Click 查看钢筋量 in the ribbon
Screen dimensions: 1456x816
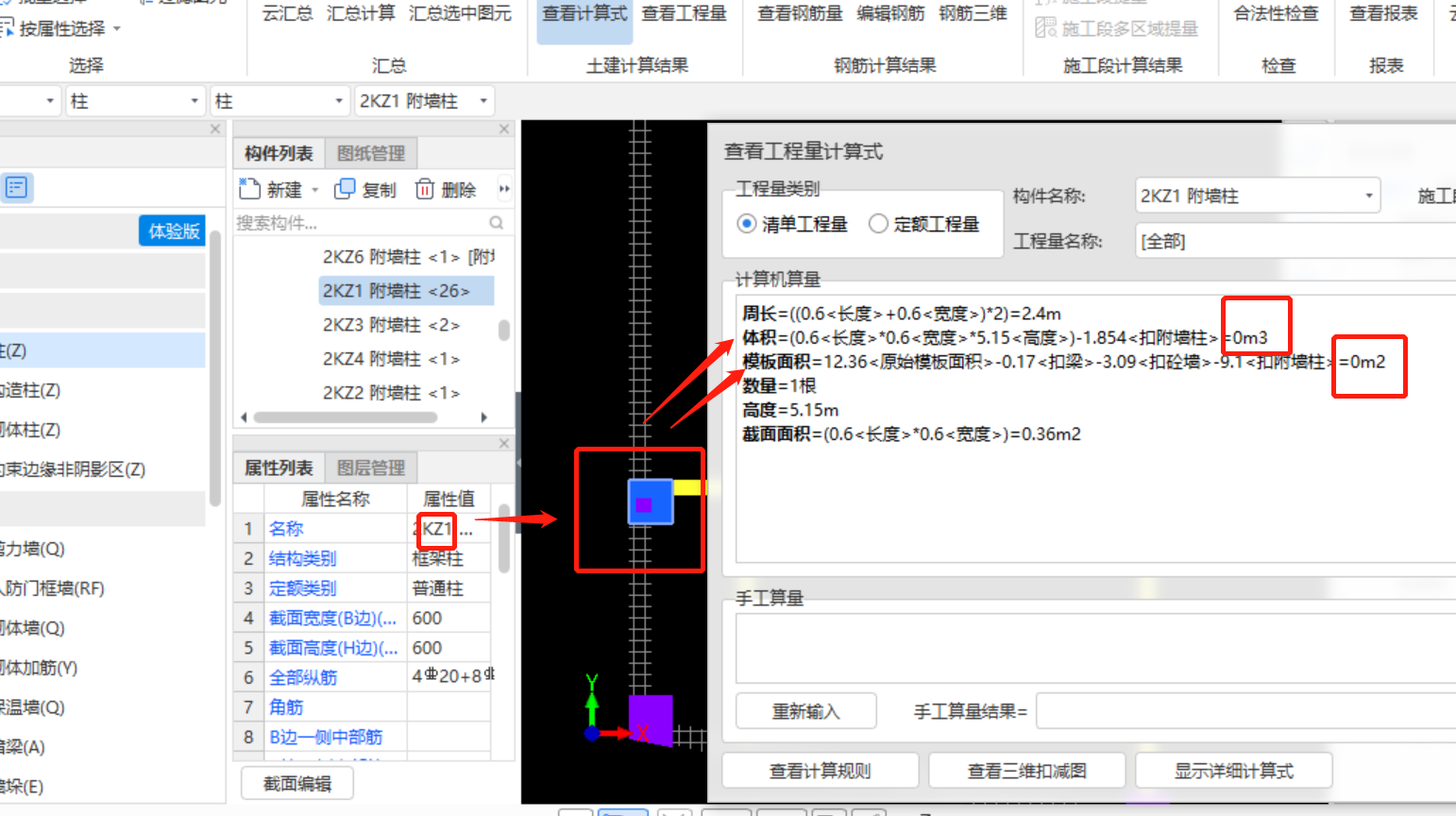800,13
